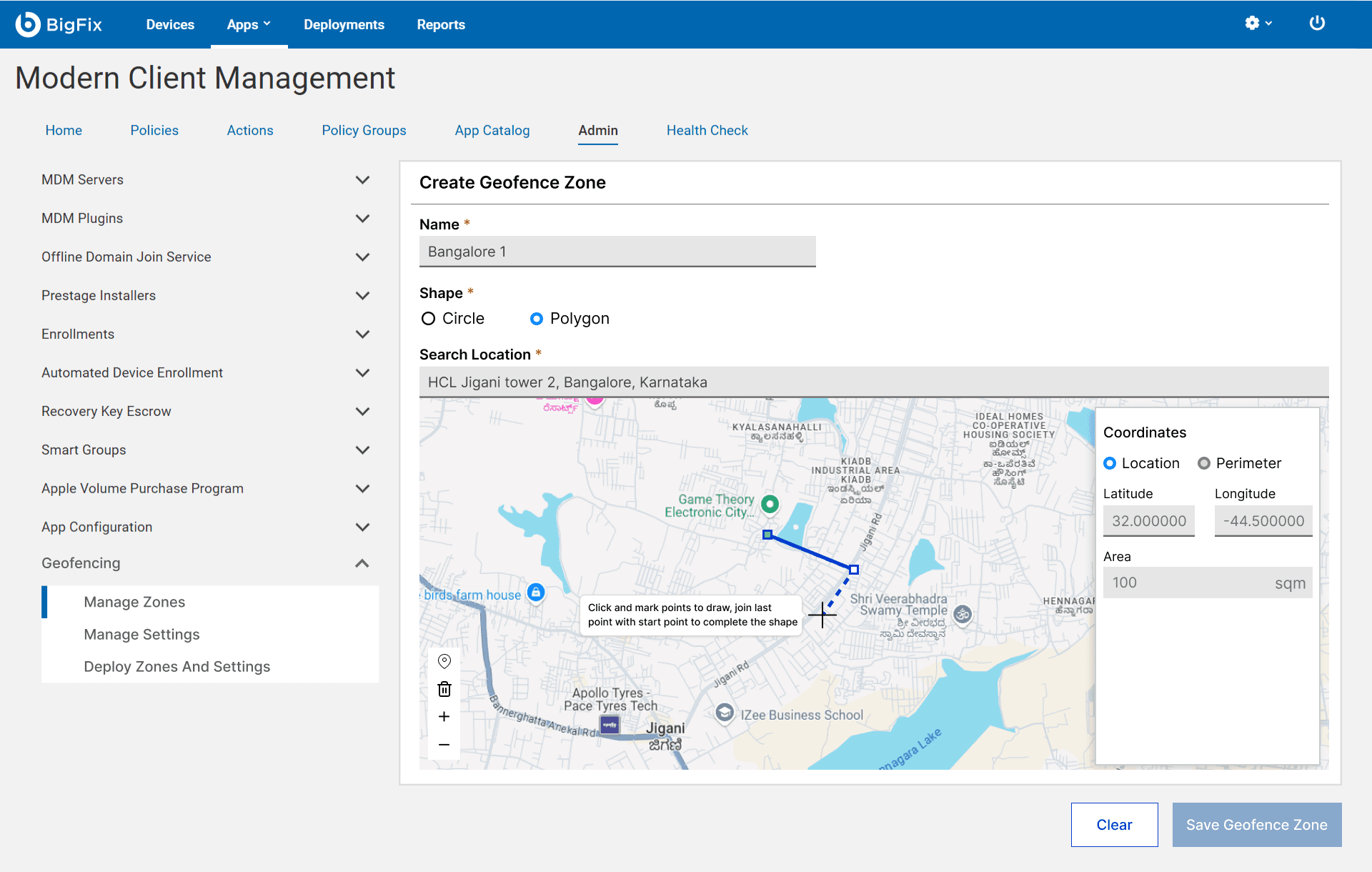The height and width of the screenshot is (872, 1372).
Task: Click the Game Theory Electronic City map marker
Action: coord(770,504)
